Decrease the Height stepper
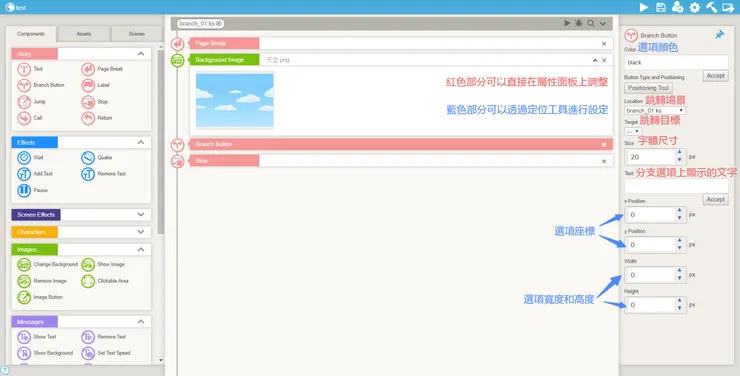 679,309
